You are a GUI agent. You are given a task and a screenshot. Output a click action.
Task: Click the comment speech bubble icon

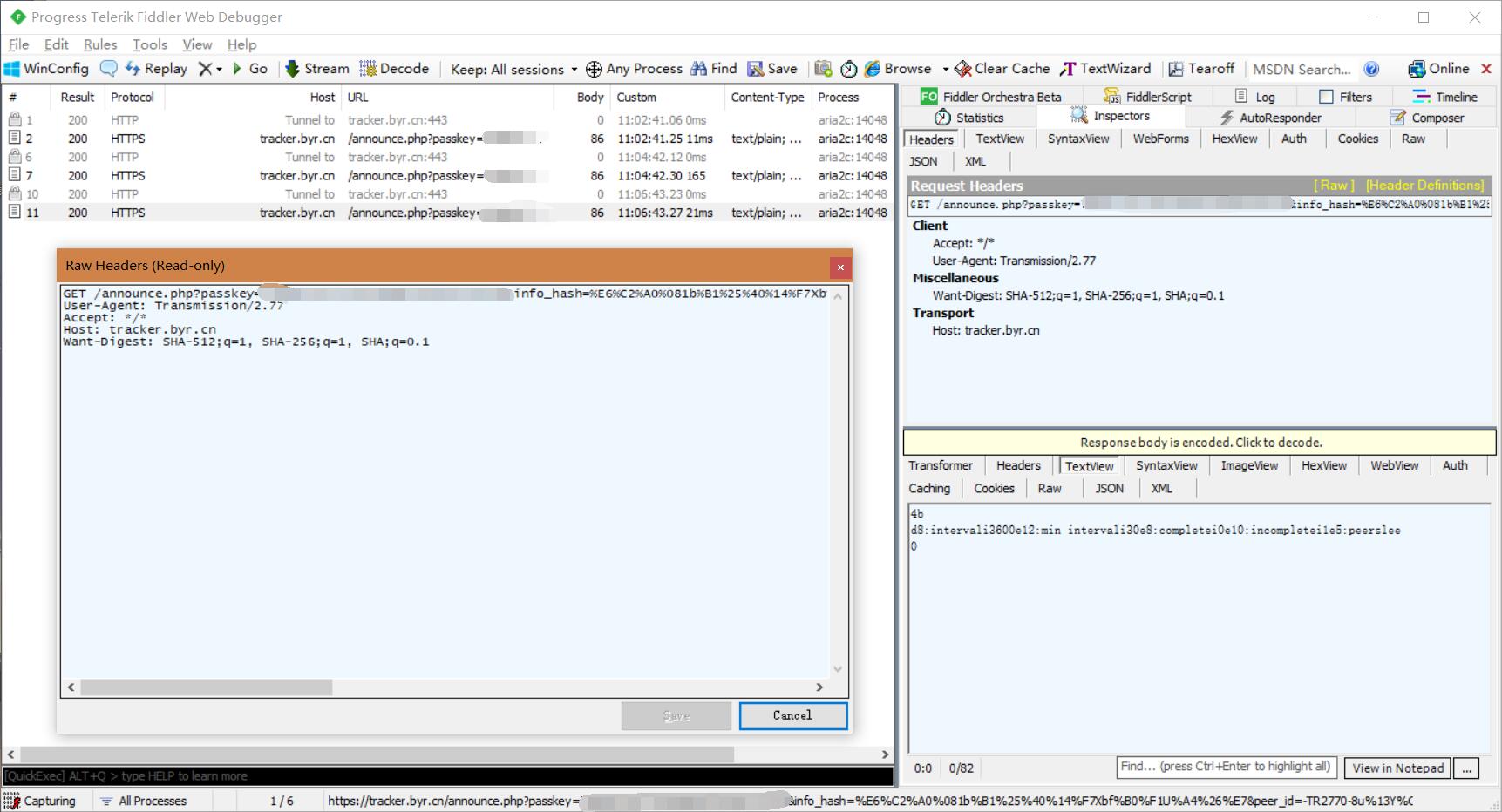[x=108, y=69]
